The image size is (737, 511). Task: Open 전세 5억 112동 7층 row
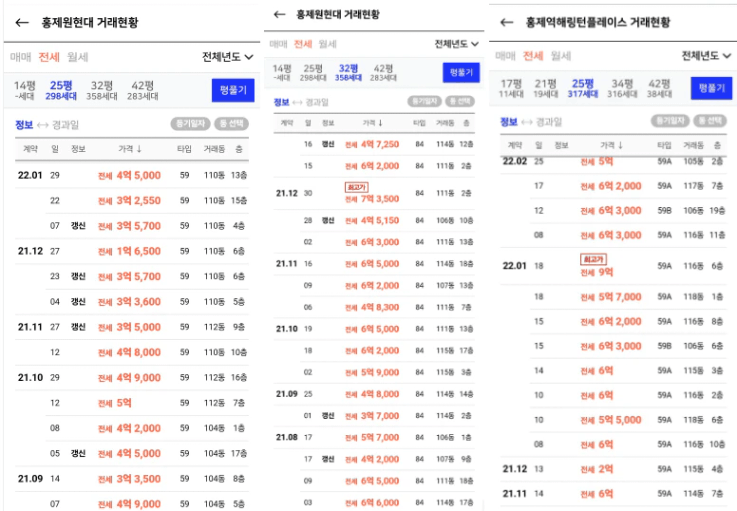coord(147,403)
